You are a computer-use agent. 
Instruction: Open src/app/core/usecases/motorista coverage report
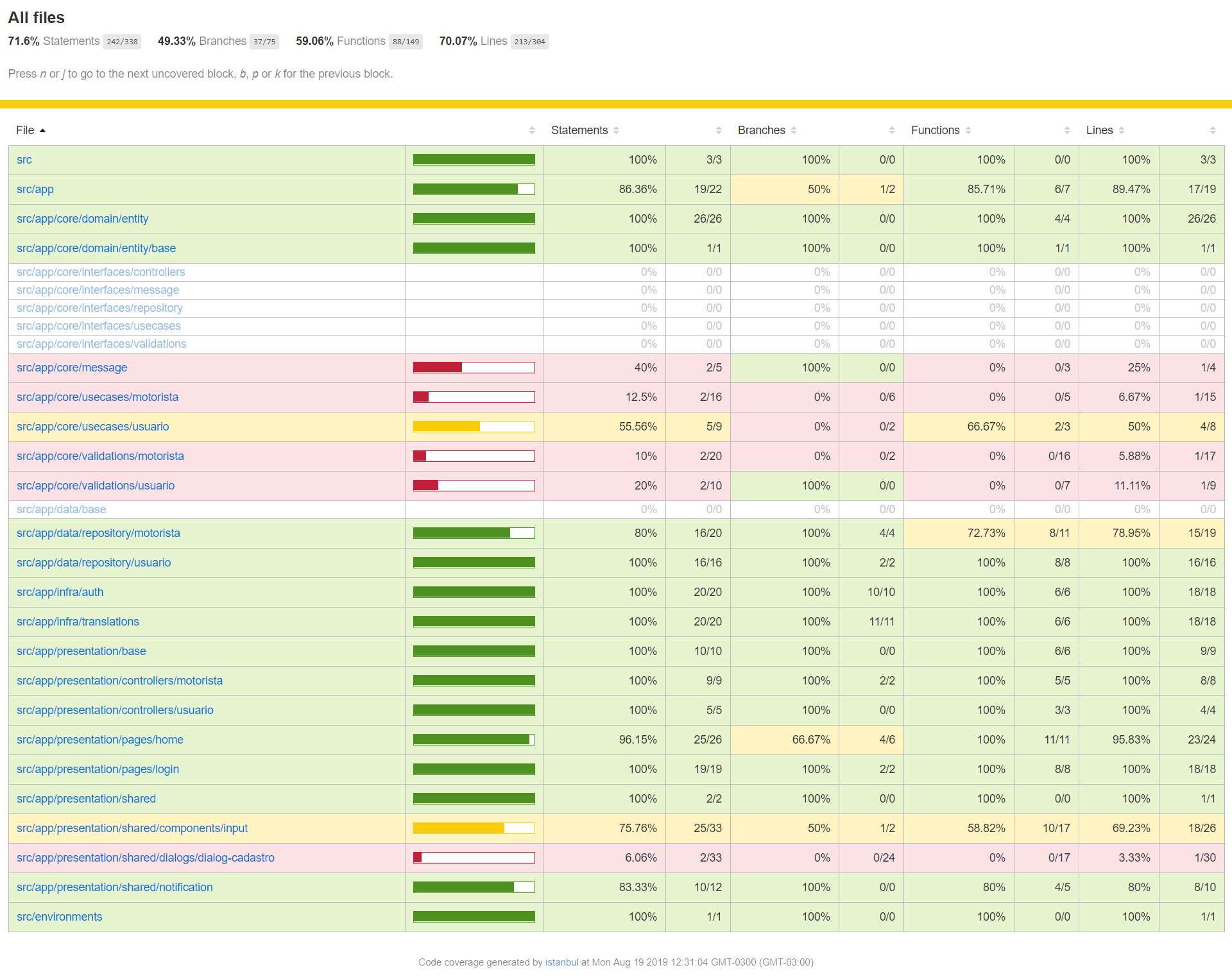pos(98,397)
